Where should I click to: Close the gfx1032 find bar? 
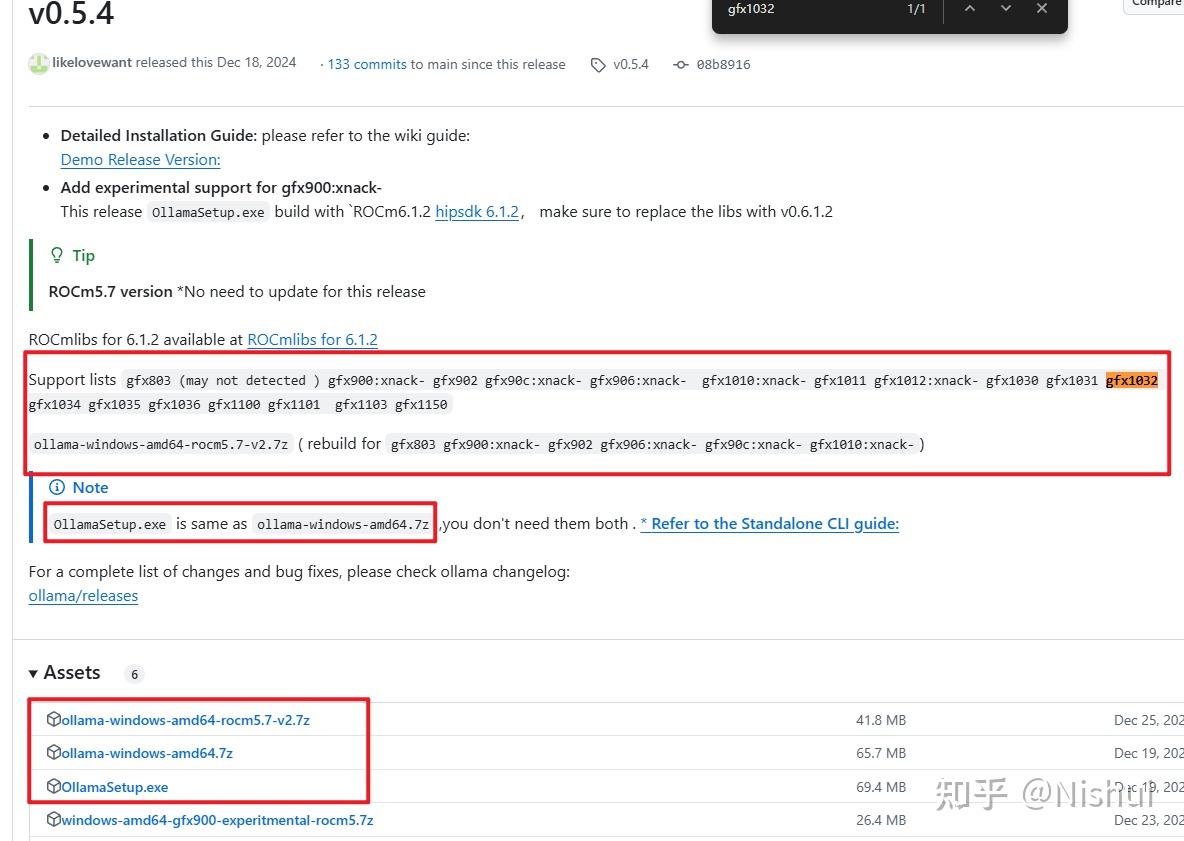(1041, 8)
